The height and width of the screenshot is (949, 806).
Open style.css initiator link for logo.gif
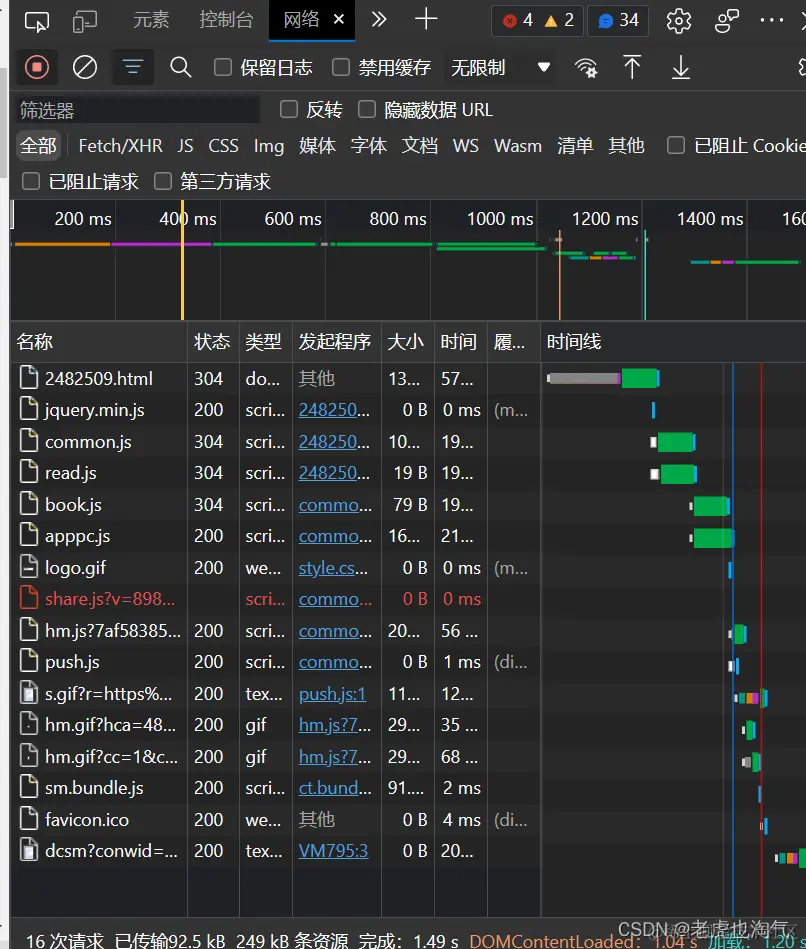pyautogui.click(x=333, y=568)
